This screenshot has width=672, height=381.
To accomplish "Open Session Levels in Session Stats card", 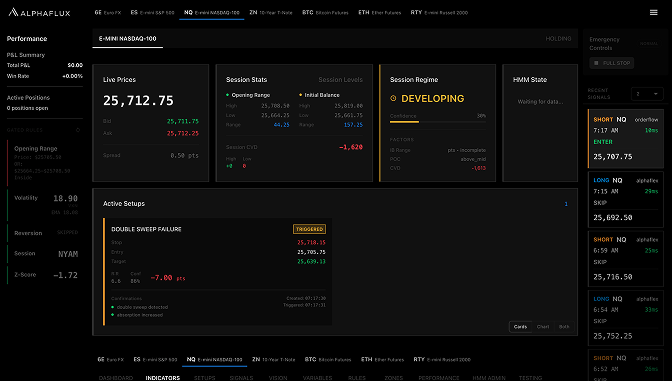I will click(340, 80).
